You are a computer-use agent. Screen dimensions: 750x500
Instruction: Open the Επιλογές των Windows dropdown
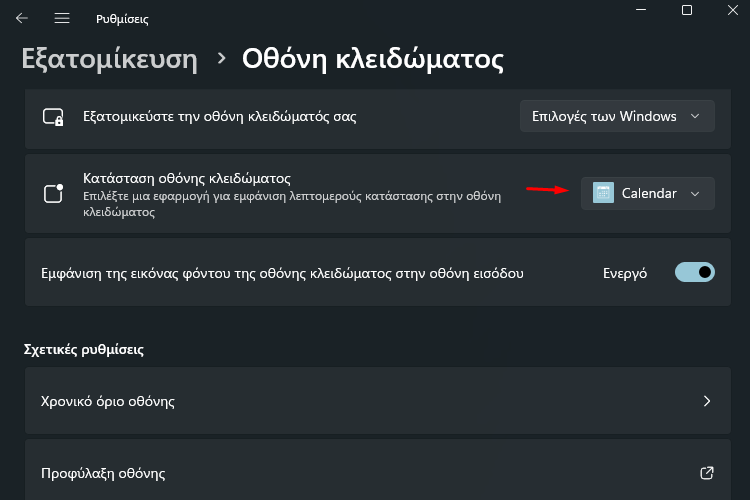pos(617,116)
